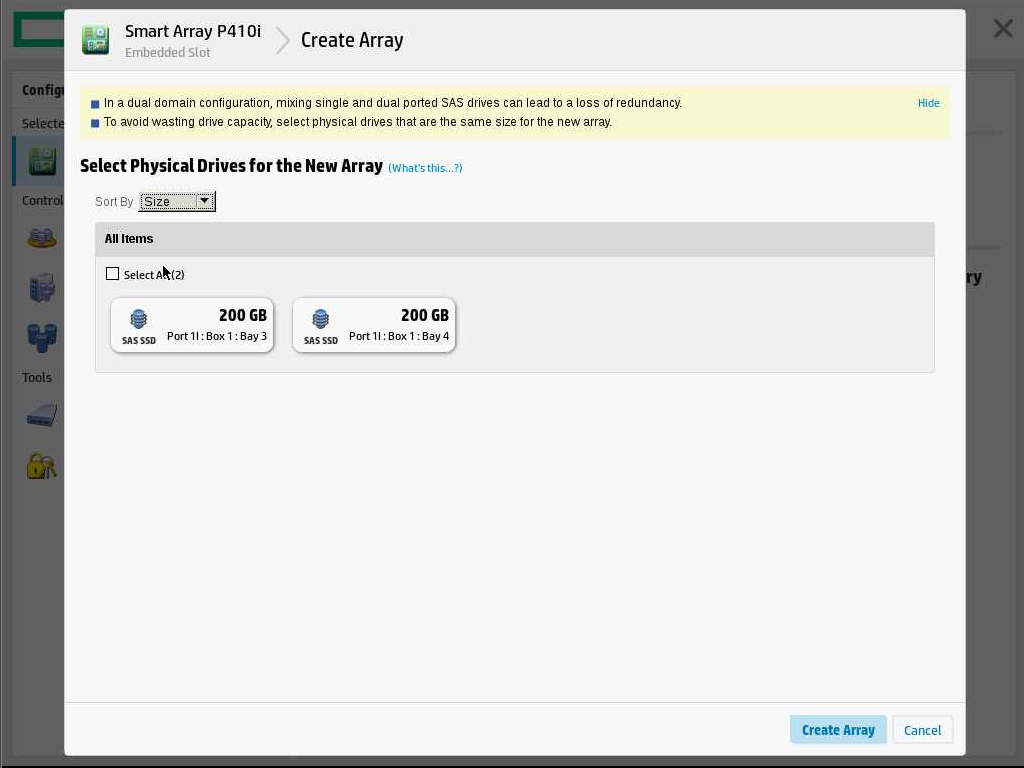Click the Select Physical Drives heading
The height and width of the screenshot is (768, 1024).
coord(231,166)
